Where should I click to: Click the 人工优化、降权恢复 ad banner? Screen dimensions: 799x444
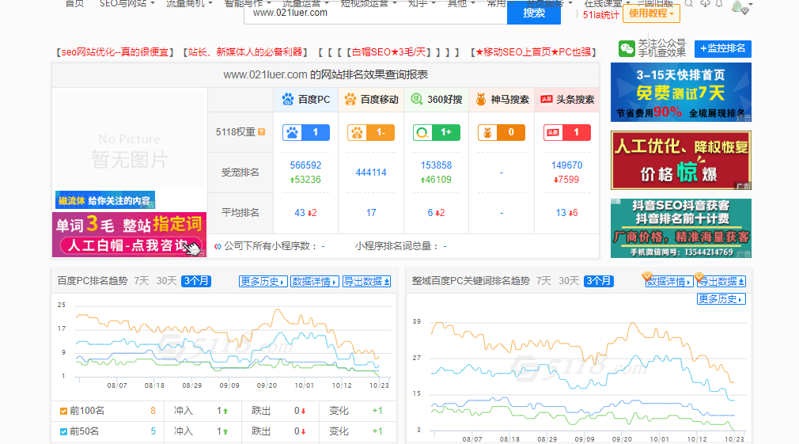pos(681,160)
